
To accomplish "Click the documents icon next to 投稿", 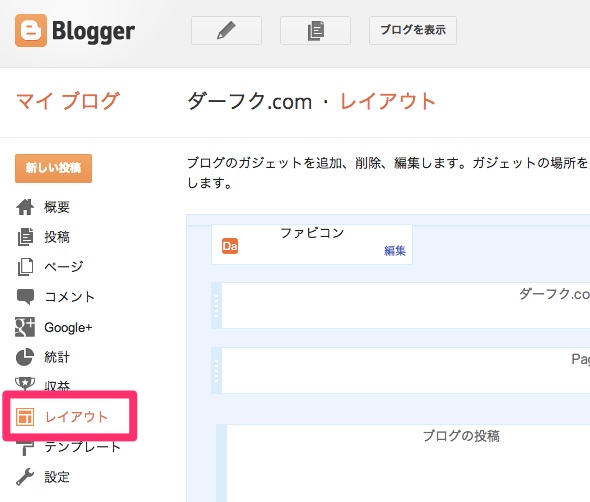I will click(x=25, y=237).
